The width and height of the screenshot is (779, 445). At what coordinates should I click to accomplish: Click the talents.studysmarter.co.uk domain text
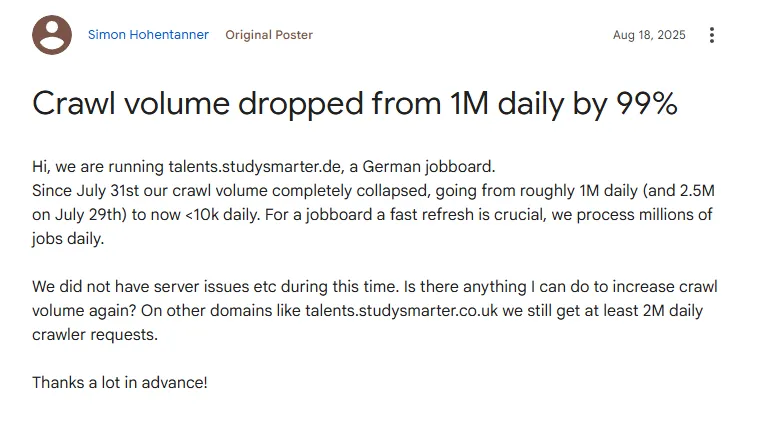401,310
